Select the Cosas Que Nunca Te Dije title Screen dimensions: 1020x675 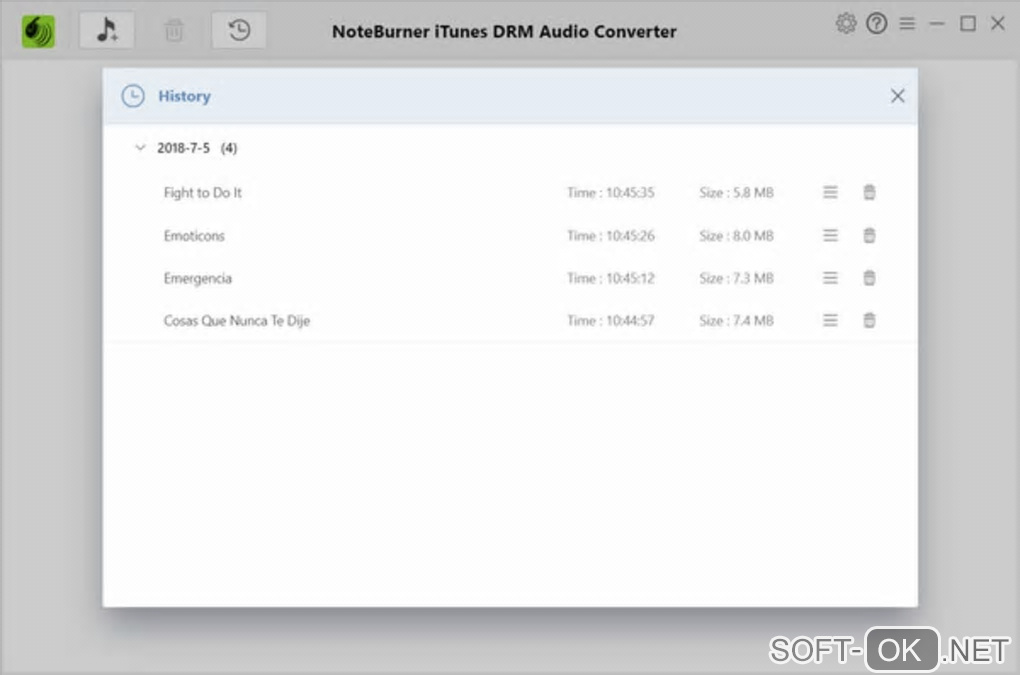pos(237,321)
